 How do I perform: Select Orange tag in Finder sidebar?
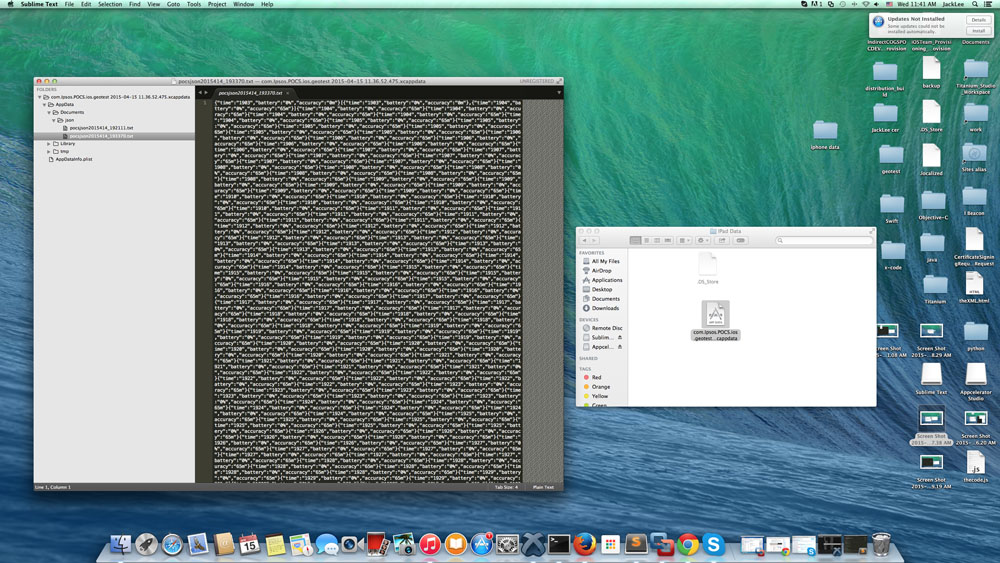click(598, 386)
